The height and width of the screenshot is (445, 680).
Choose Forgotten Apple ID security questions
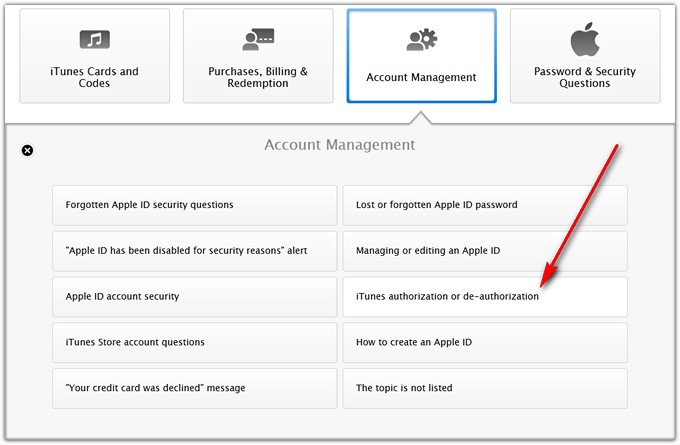195,205
